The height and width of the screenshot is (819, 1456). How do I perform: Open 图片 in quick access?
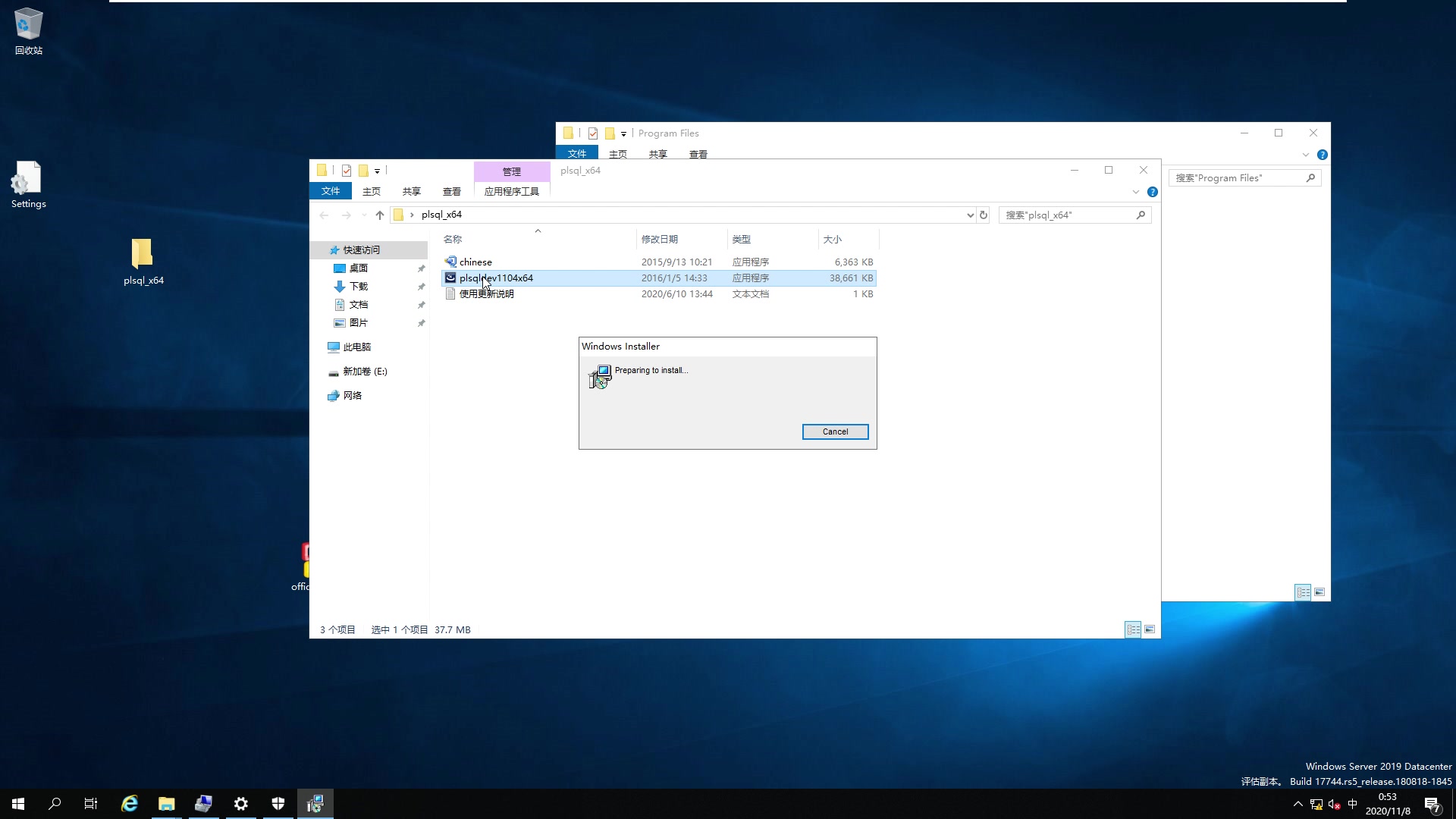pos(358,322)
